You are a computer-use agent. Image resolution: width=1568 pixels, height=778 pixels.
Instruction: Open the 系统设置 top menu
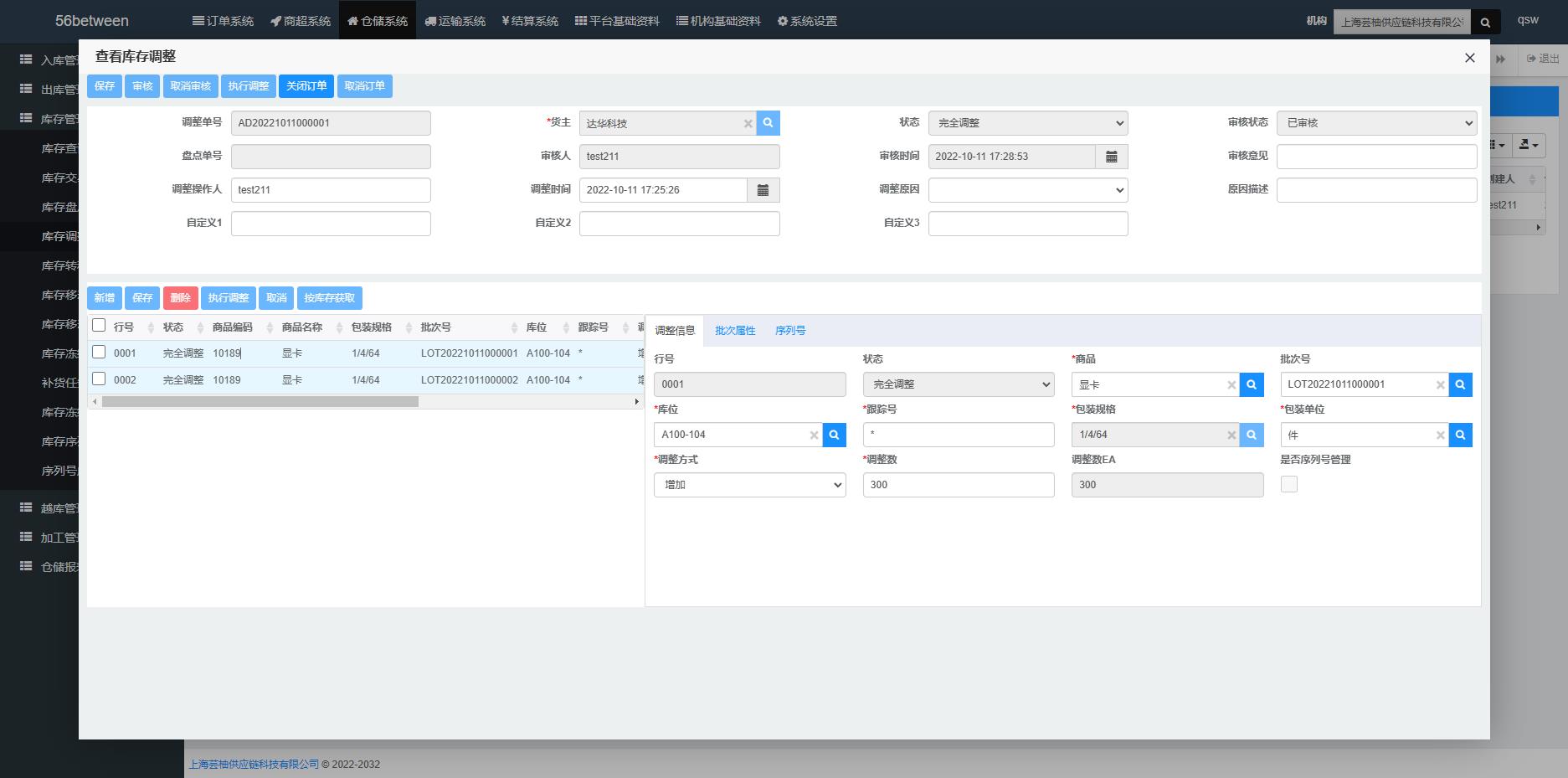tap(807, 21)
